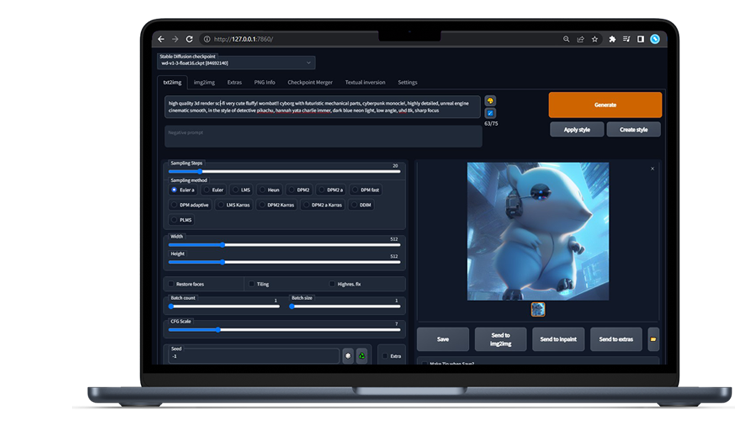Image resolution: width=735 pixels, height=425 pixels.
Task: Click the dice icon to randomize seed
Action: (x=348, y=355)
